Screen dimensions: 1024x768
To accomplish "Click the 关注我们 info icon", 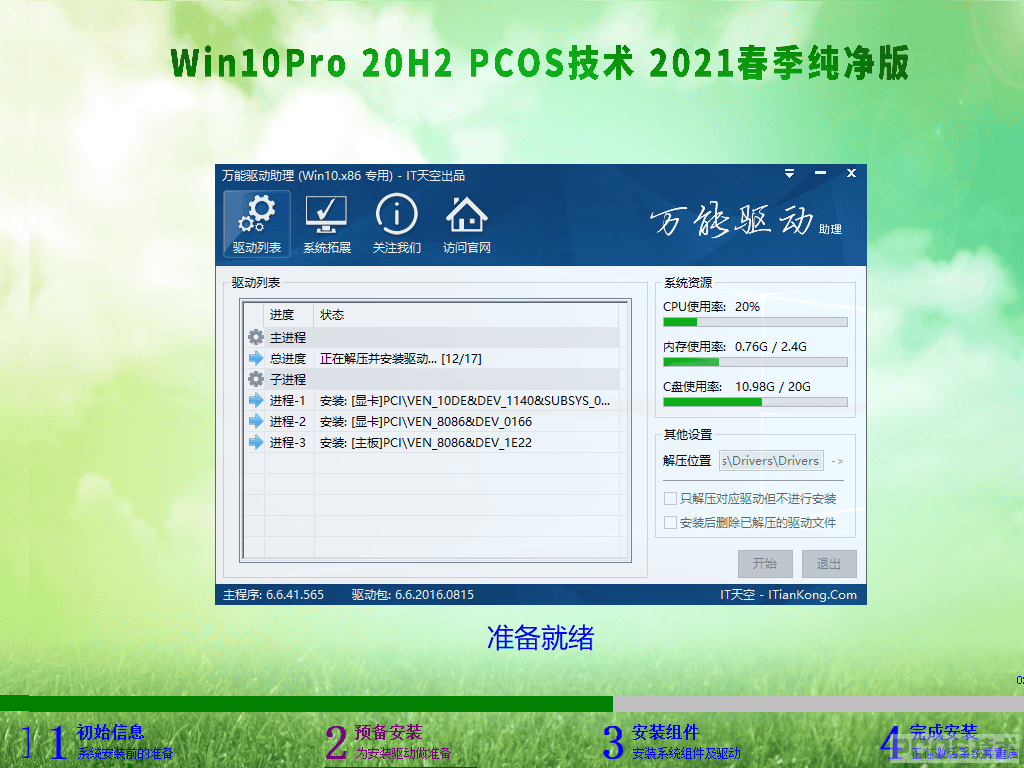I will pyautogui.click(x=396, y=223).
